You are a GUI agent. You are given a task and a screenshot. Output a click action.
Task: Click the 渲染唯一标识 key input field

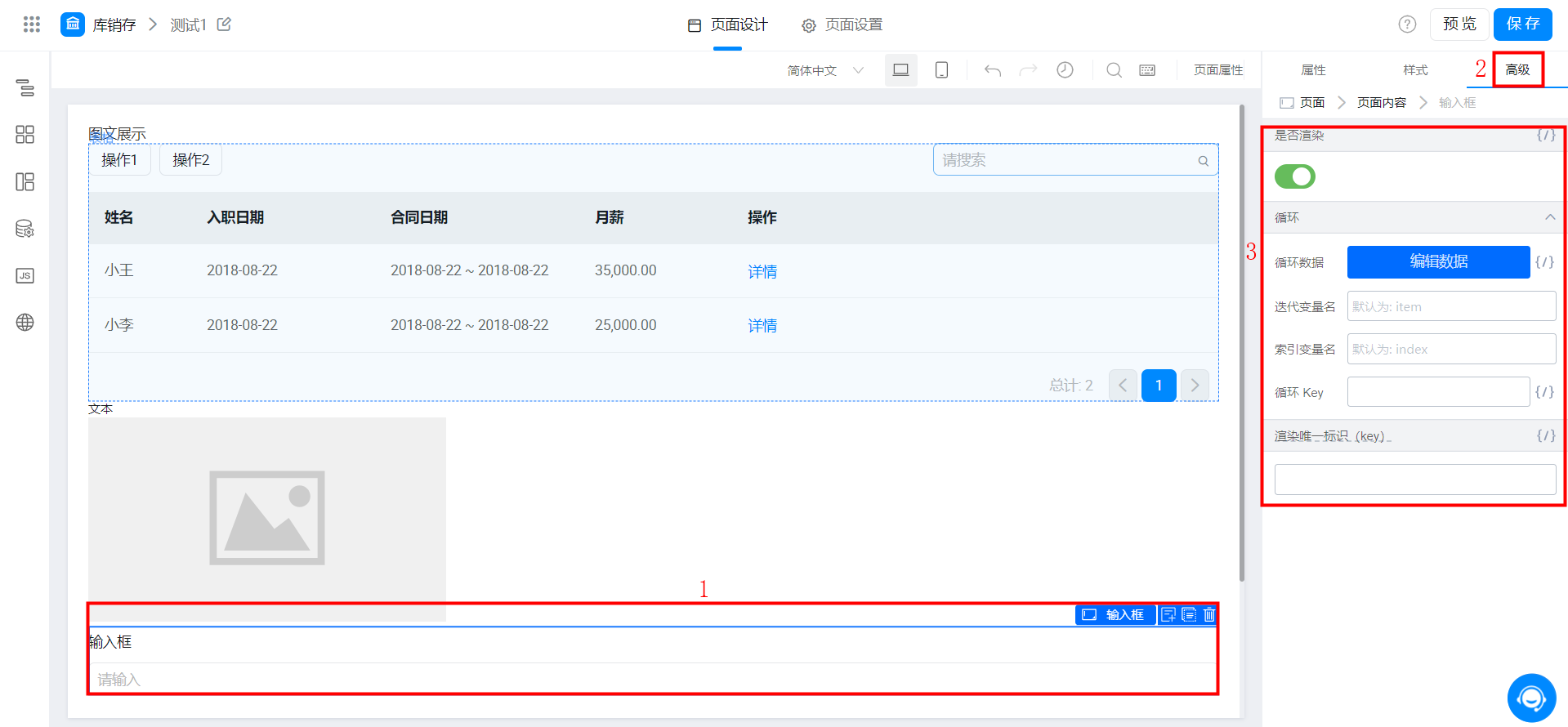[1415, 479]
